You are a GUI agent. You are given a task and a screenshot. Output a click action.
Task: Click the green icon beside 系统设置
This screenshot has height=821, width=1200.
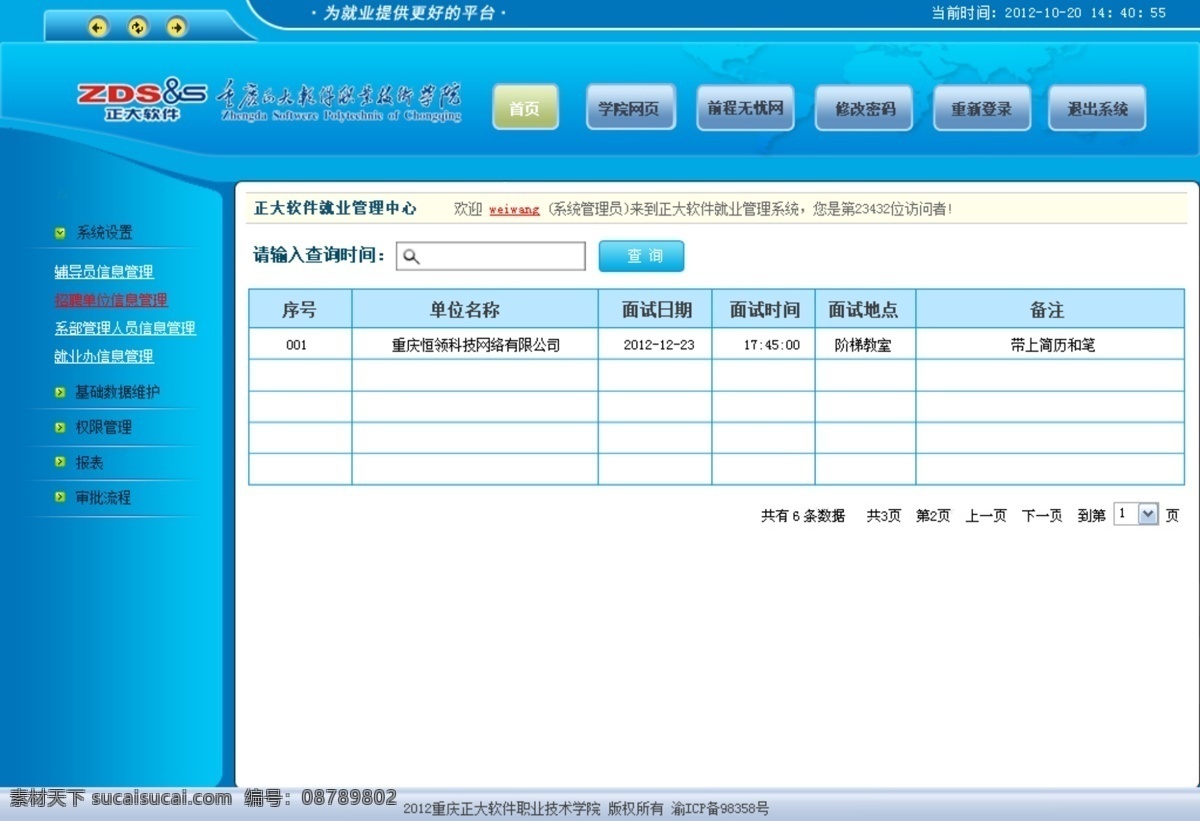(60, 233)
